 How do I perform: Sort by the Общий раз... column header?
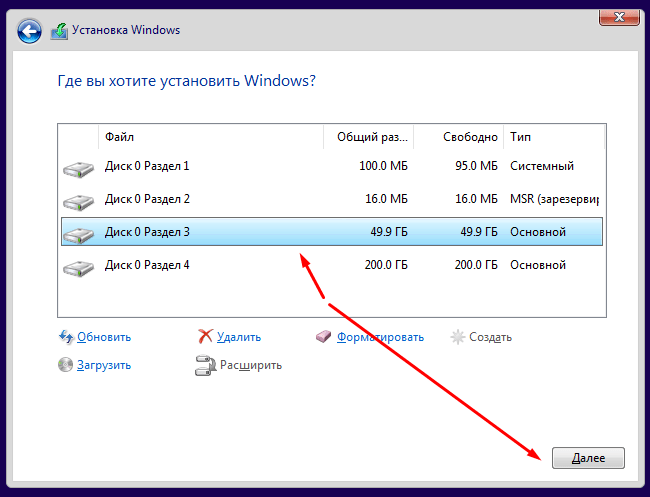click(369, 137)
